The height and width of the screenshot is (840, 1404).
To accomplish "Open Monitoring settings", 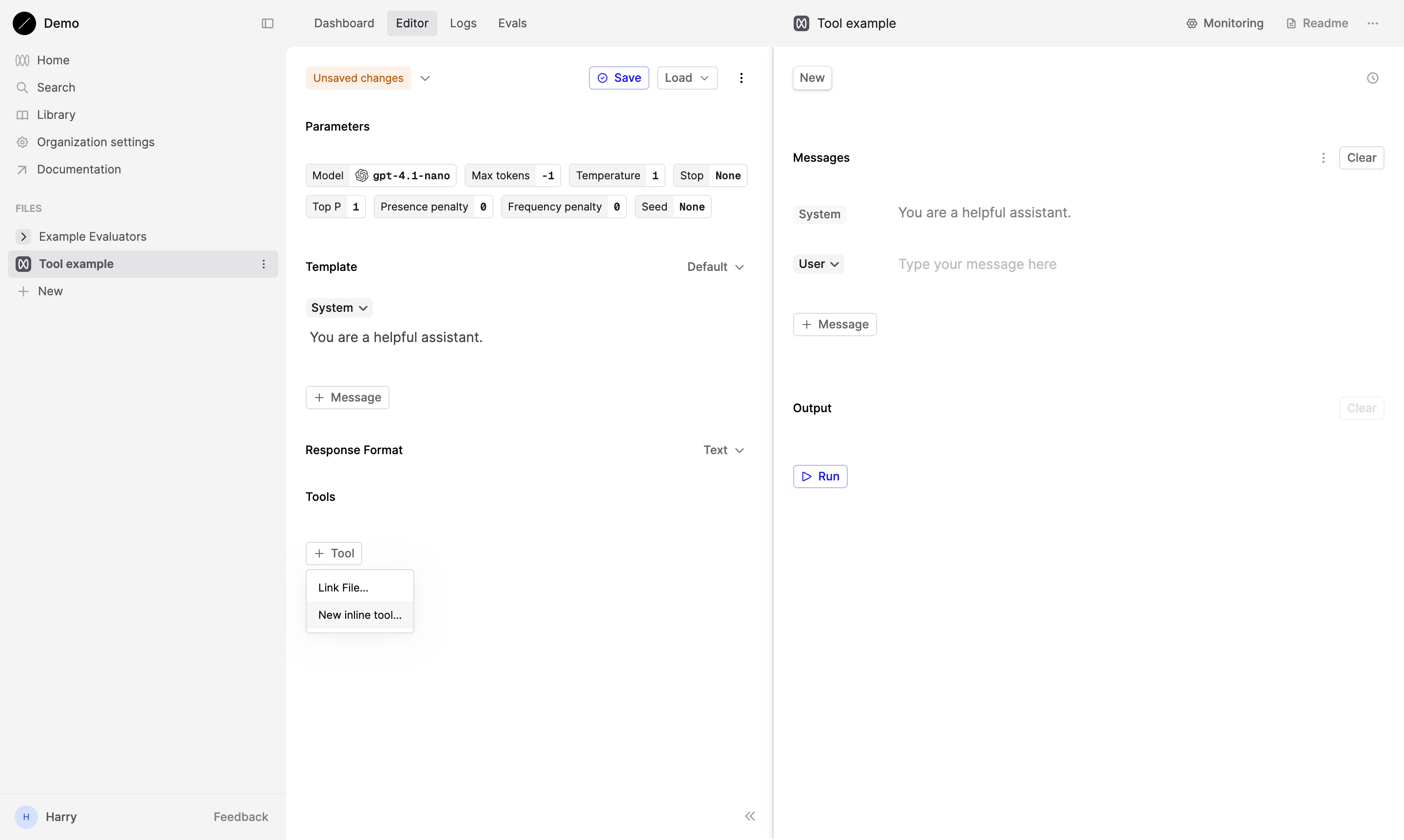I will click(x=1225, y=23).
